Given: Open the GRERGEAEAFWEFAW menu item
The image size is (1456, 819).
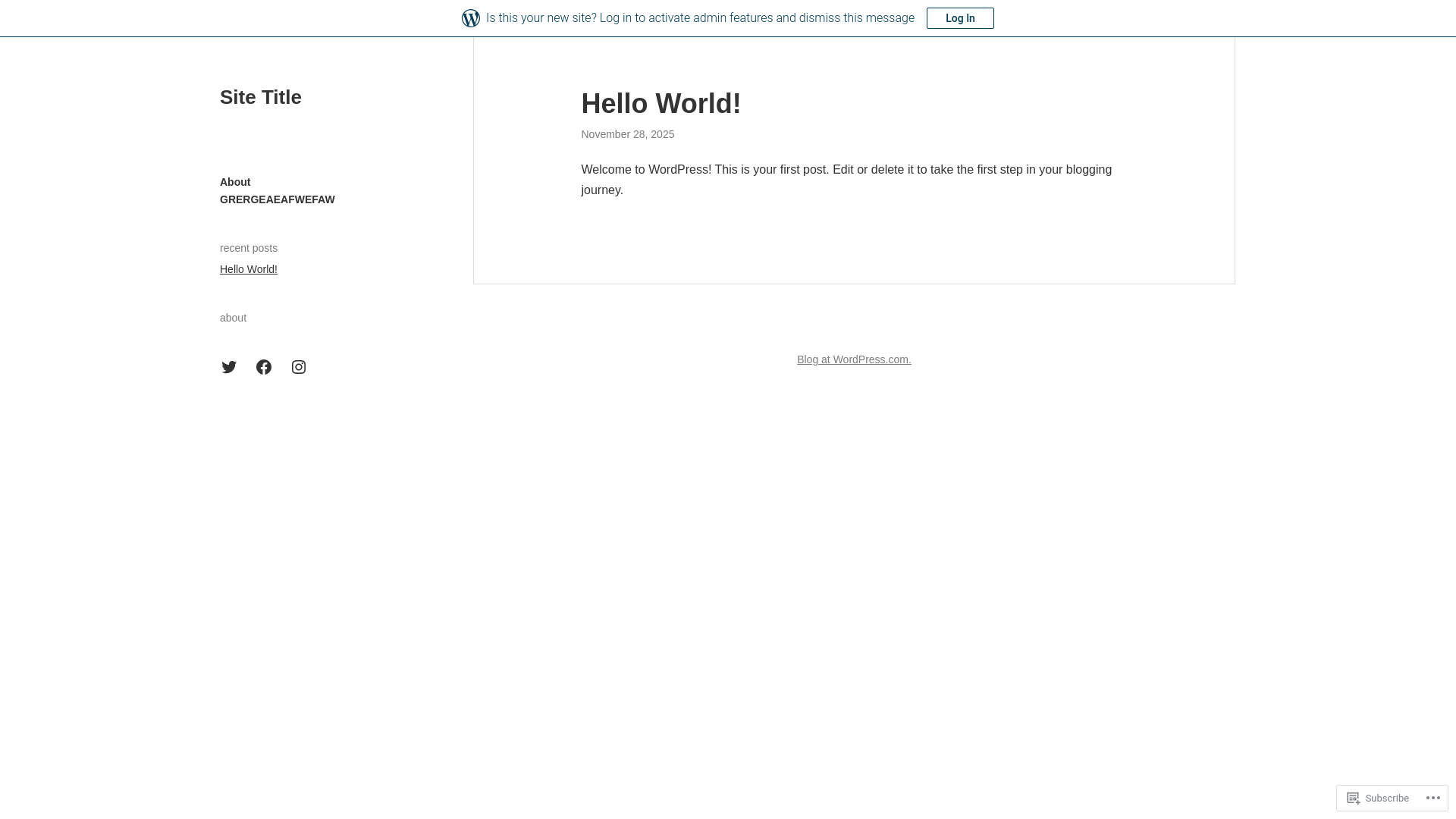Looking at the screenshot, I should [x=278, y=199].
